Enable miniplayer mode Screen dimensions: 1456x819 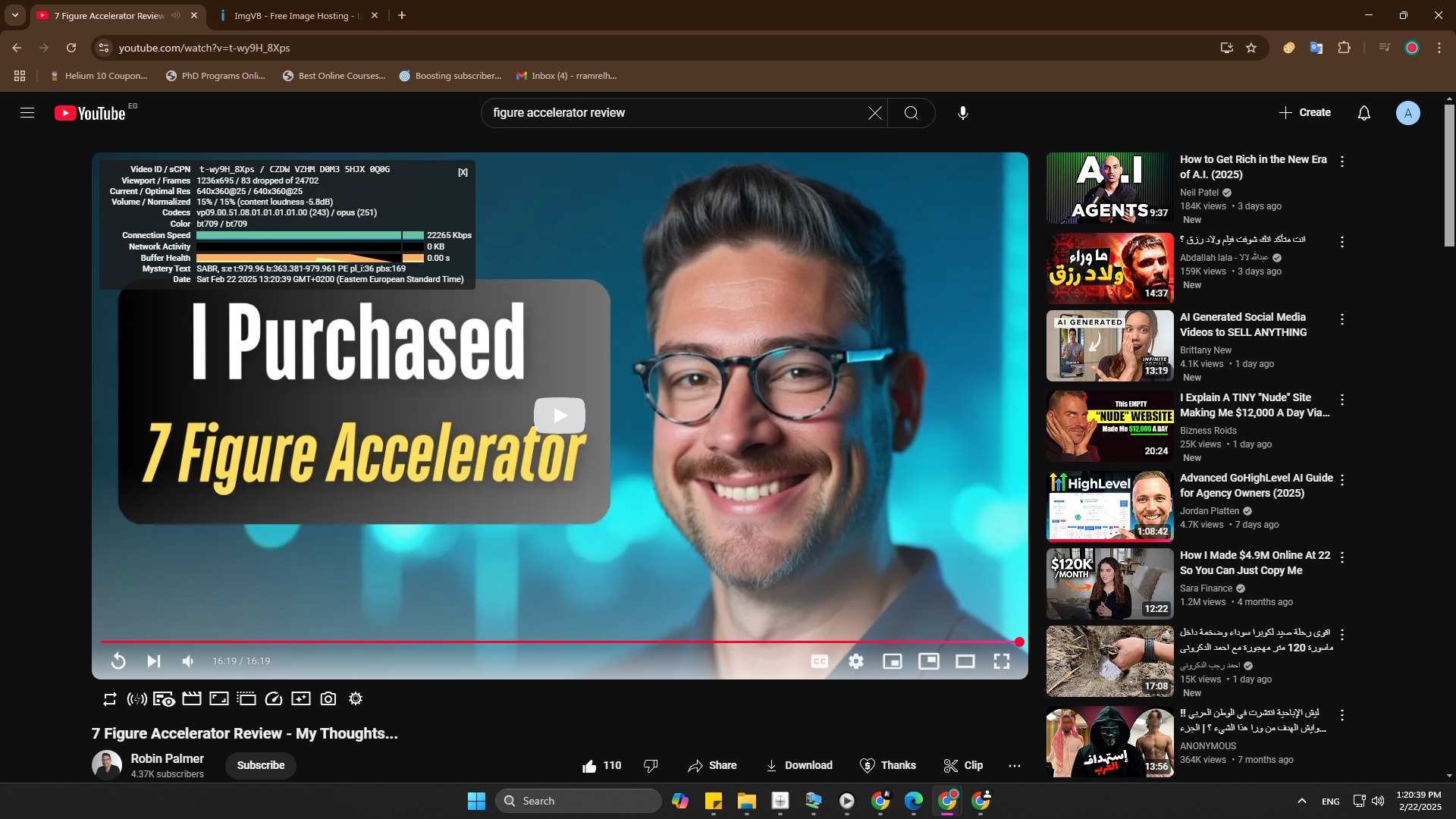(893, 661)
